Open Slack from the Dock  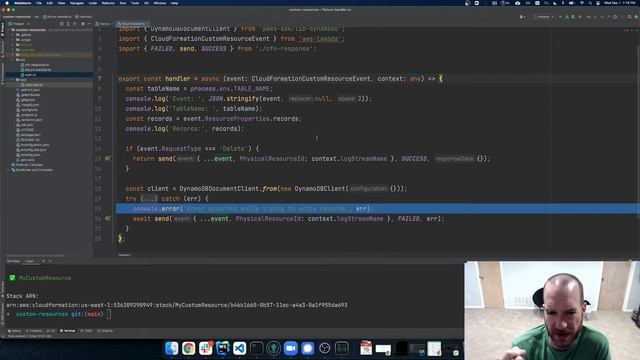click(206, 348)
